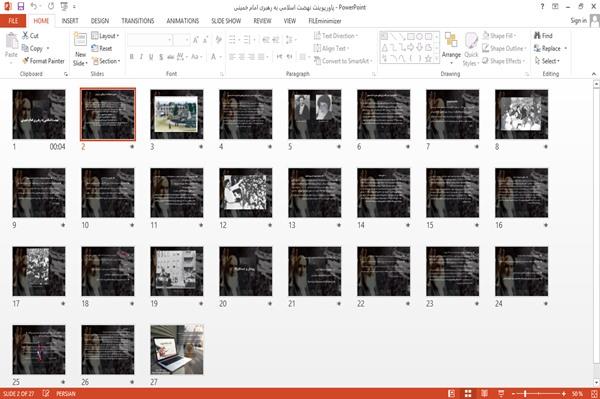Image resolution: width=600 pixels, height=399 pixels.
Task: Open the Select dropdown in Editing
Action: (547, 61)
